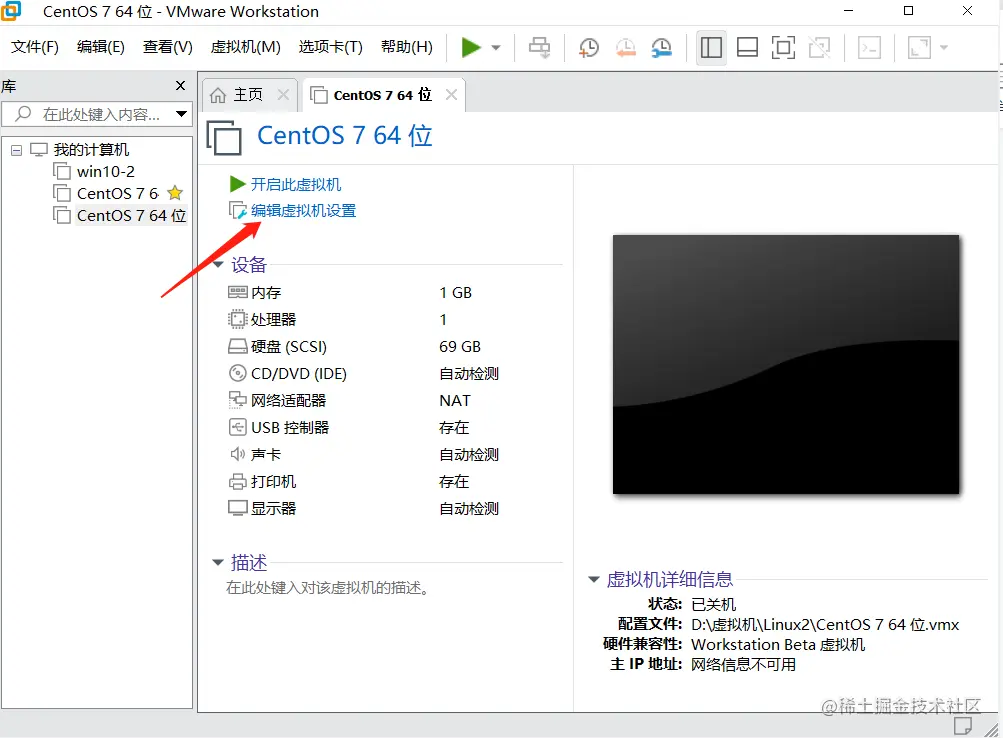Click the send Ctrl+Alt+Del toolbar icon

(x=539, y=47)
